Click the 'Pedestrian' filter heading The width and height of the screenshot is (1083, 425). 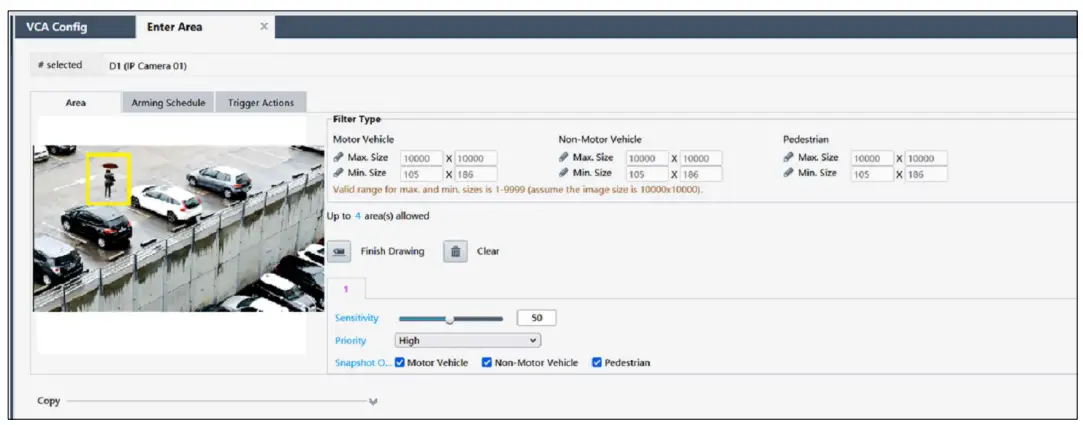pos(805,140)
